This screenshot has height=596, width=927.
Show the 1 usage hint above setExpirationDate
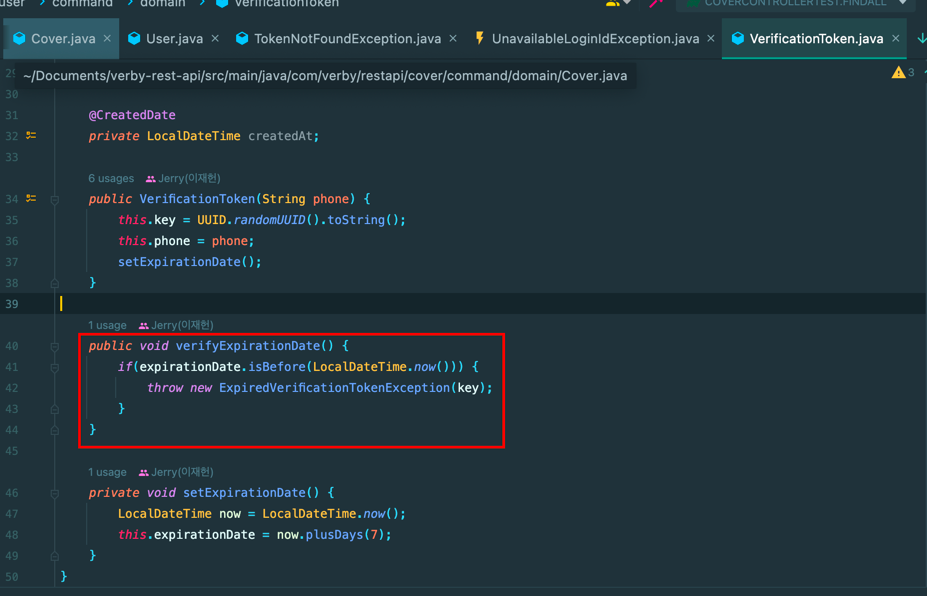click(107, 472)
